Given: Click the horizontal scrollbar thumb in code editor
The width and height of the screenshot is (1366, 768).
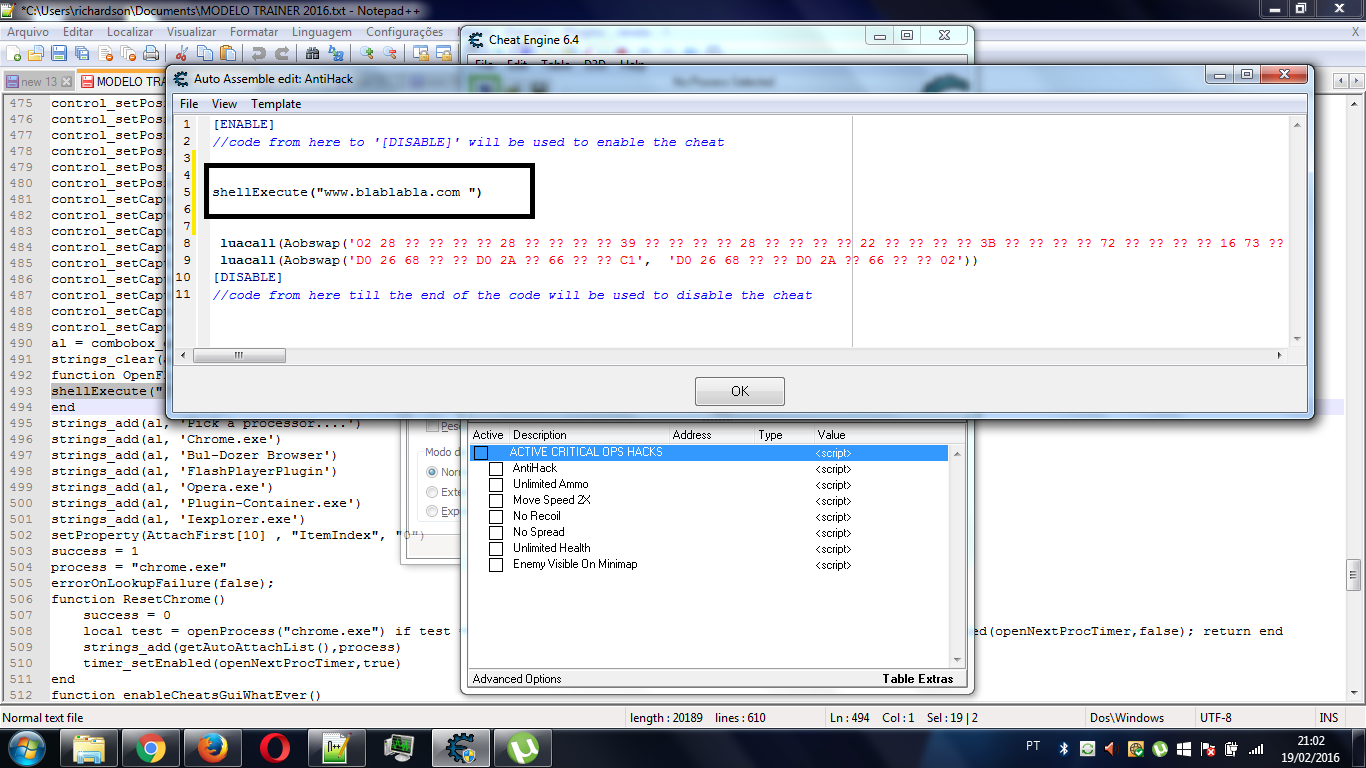Looking at the screenshot, I should click(x=239, y=356).
